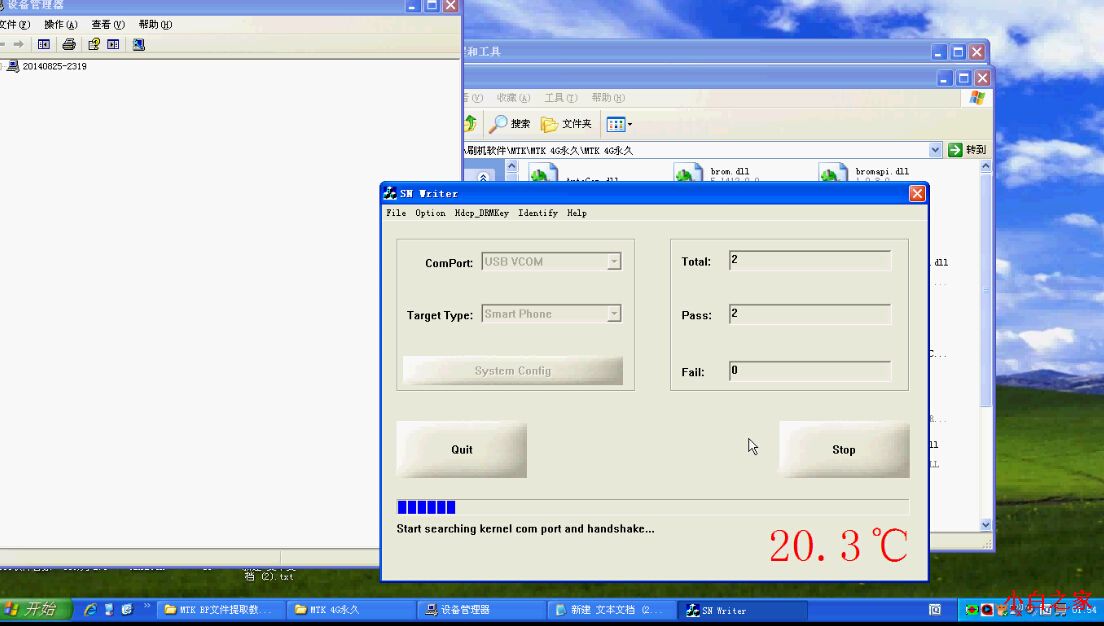The image size is (1104, 626).
Task: Open the Explorer address bar dropdown arrow
Action: tap(934, 149)
